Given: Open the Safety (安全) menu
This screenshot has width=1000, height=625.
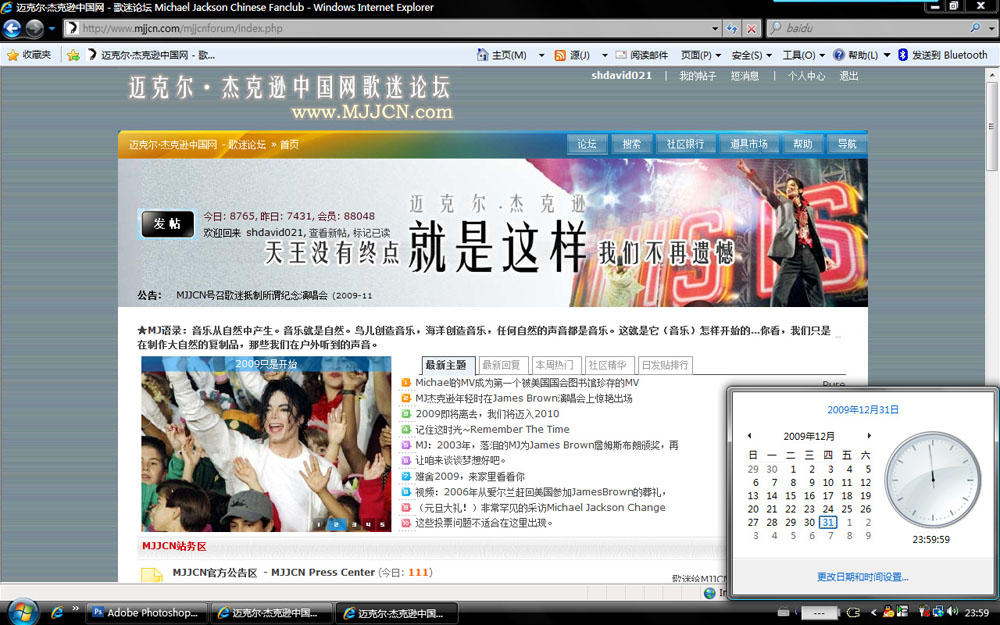Looking at the screenshot, I should click(x=751, y=55).
